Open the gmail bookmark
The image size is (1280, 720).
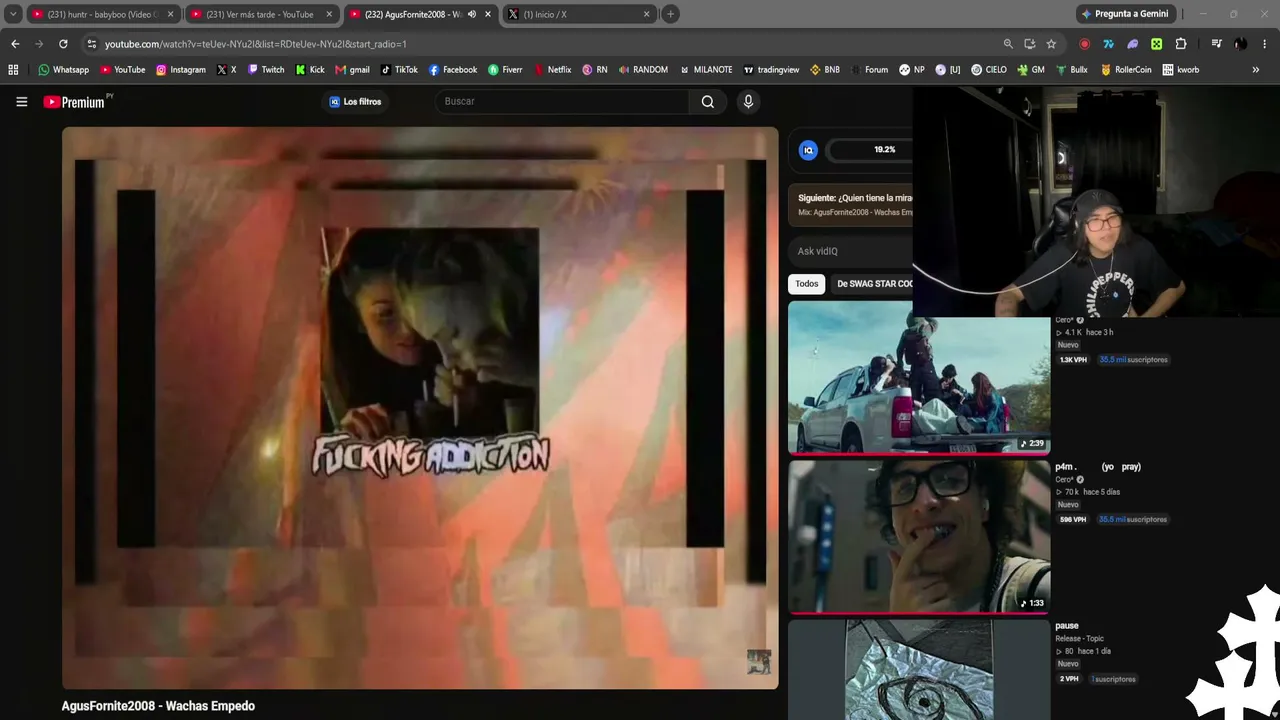click(352, 70)
